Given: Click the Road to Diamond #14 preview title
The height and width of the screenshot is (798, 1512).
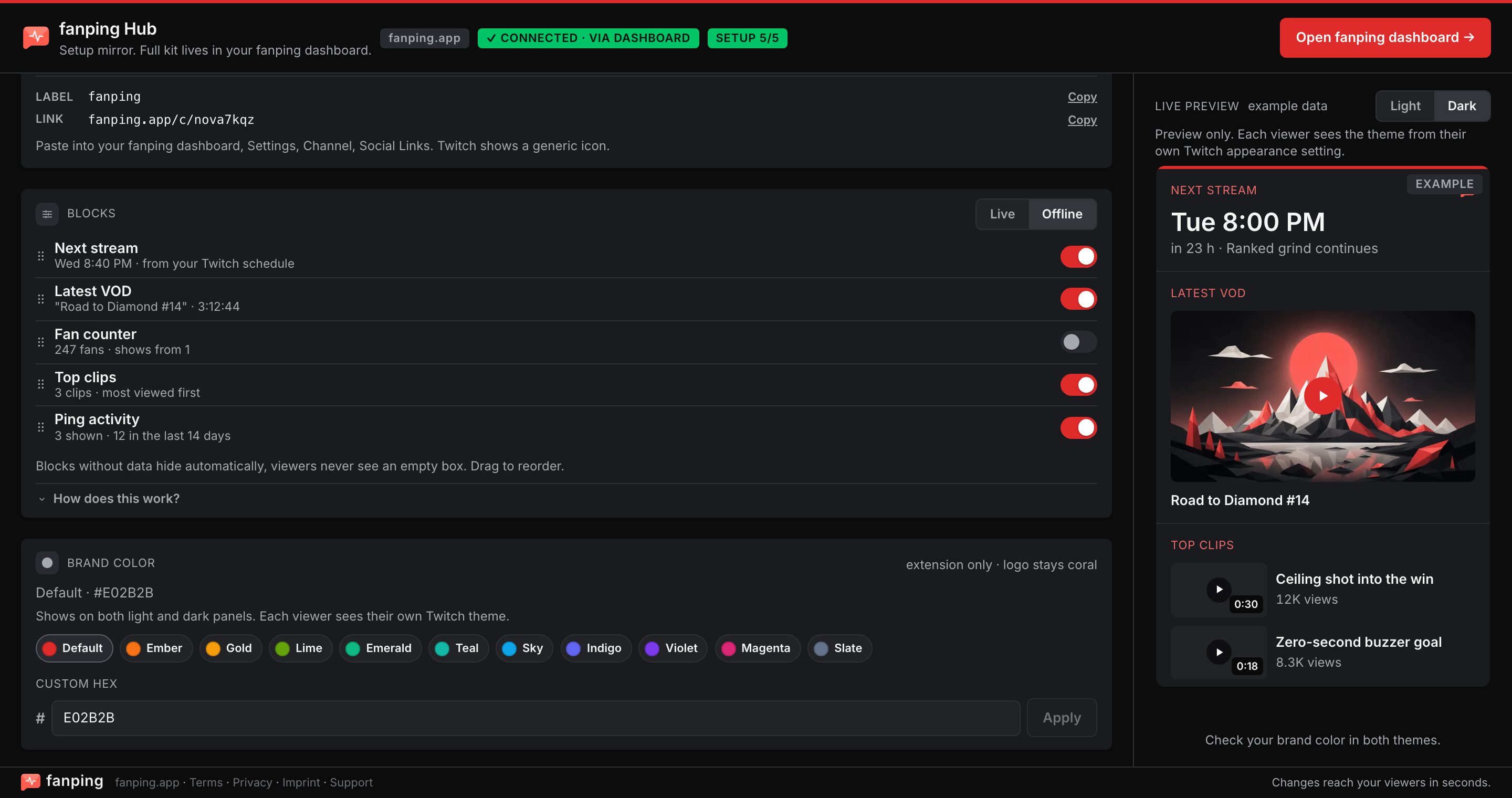Looking at the screenshot, I should [x=1240, y=500].
